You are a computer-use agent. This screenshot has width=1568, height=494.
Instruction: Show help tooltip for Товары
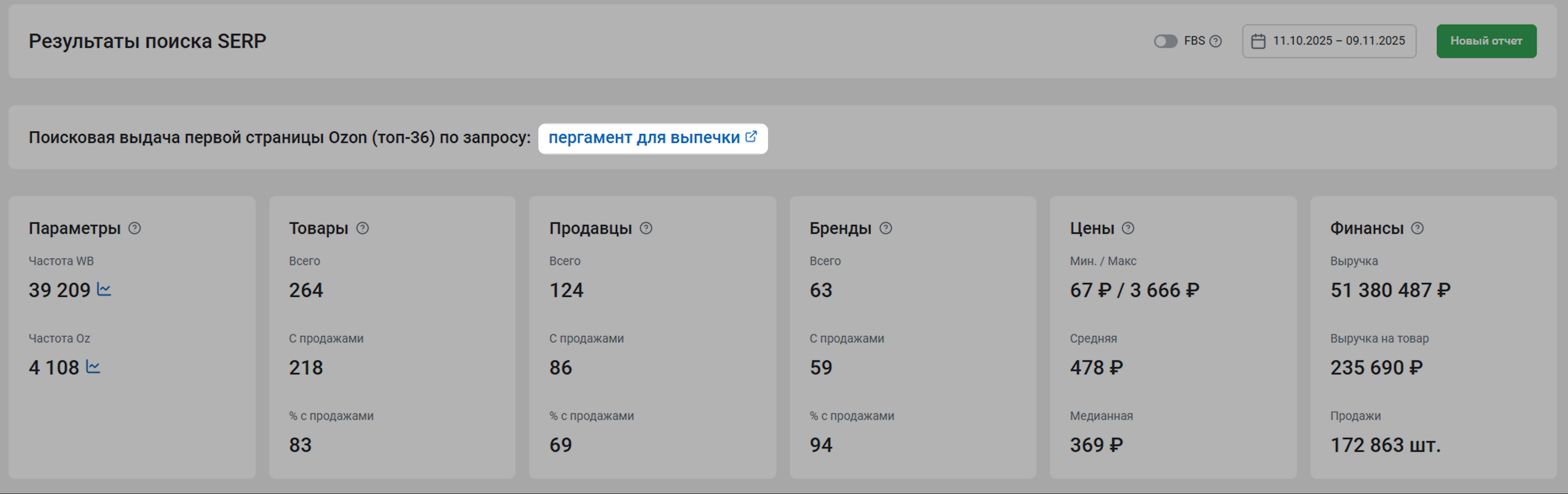(x=362, y=228)
